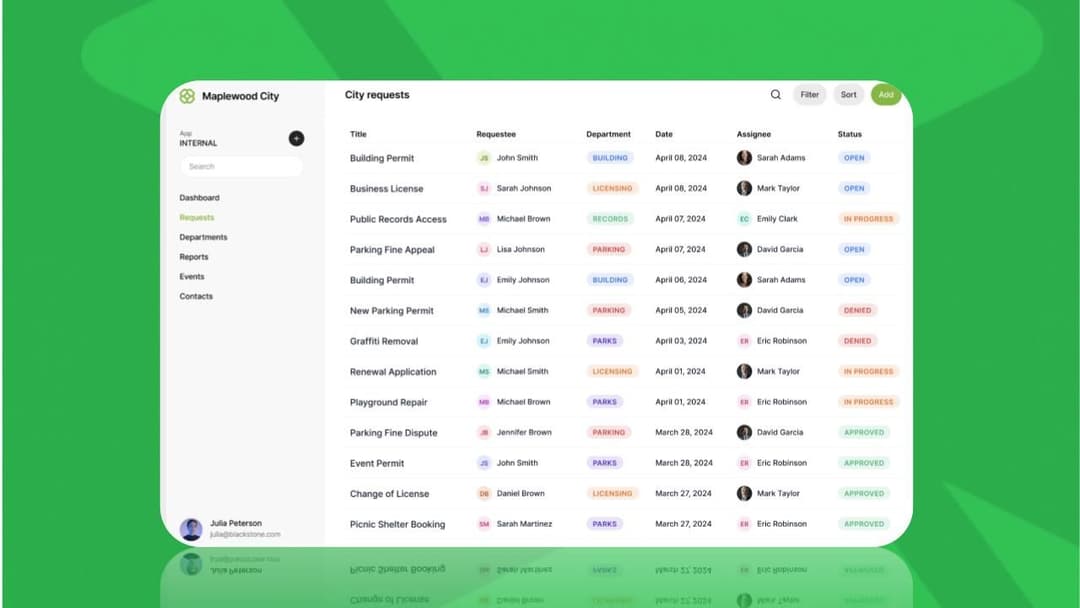Click Sarah Martinez's SM initials avatar

pyautogui.click(x=484, y=524)
